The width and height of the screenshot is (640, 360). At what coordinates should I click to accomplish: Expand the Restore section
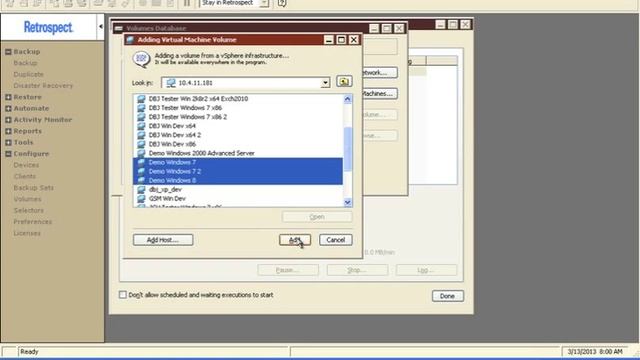[x=8, y=97]
